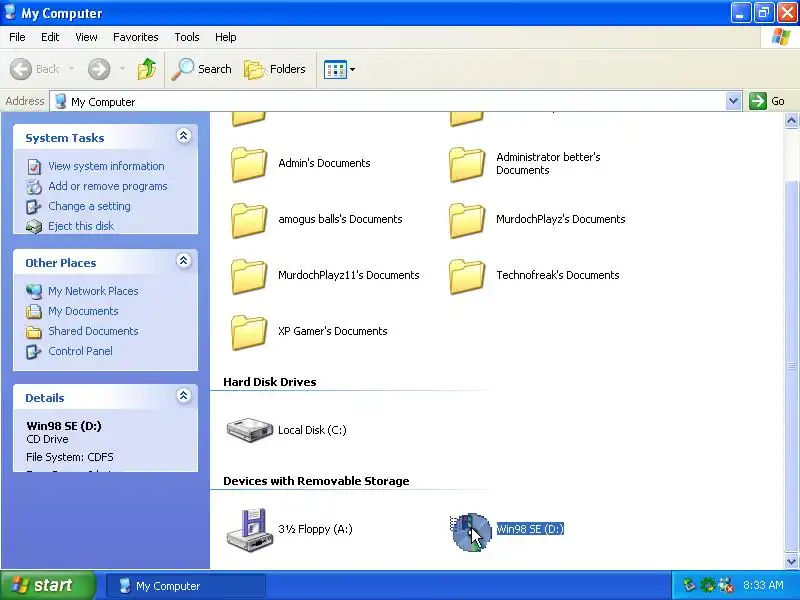Collapse the Other Places panel
Image resolution: width=800 pixels, height=600 pixels.
click(x=184, y=261)
